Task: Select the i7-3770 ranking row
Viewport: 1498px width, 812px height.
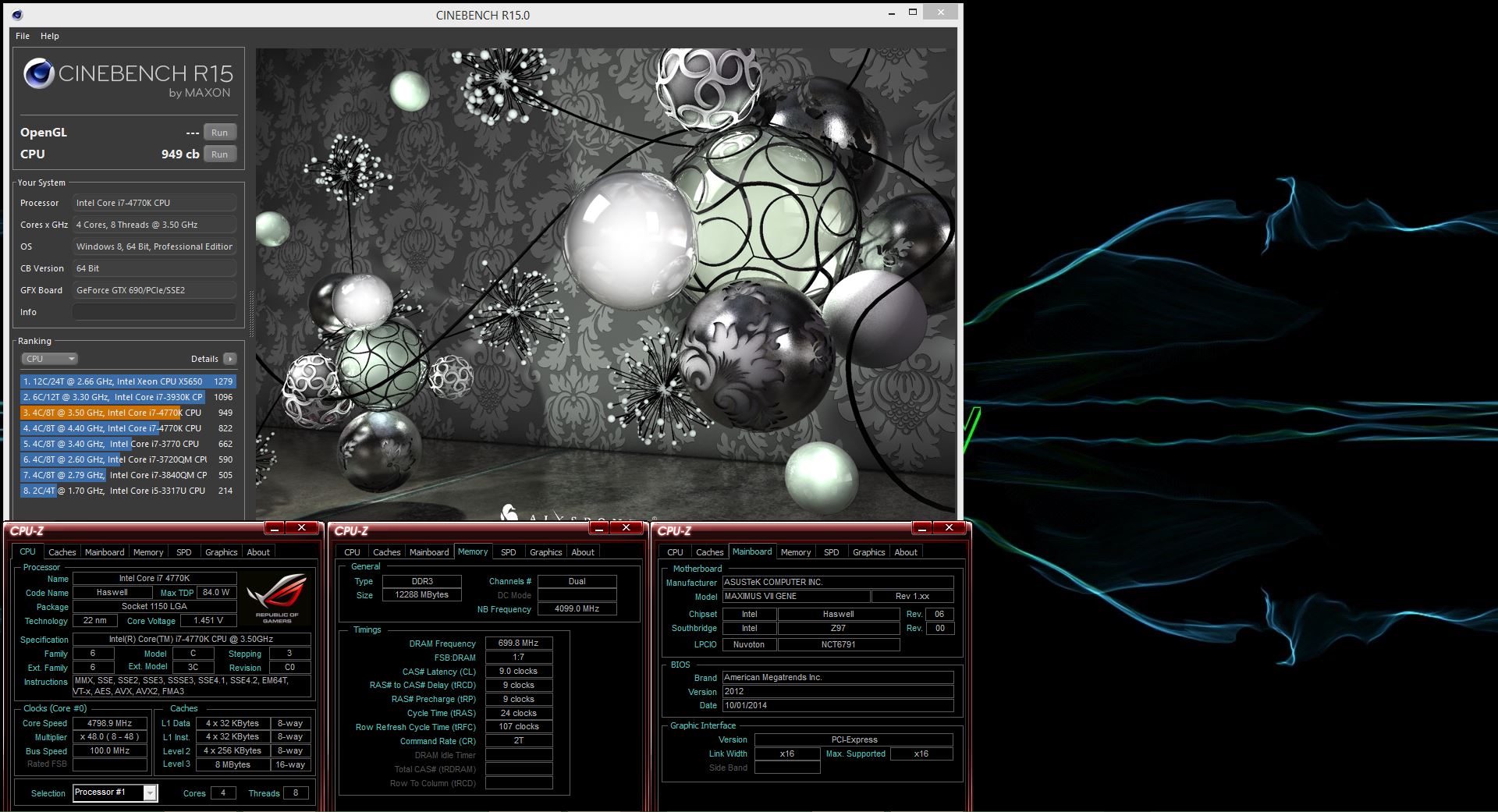Action: [128, 444]
